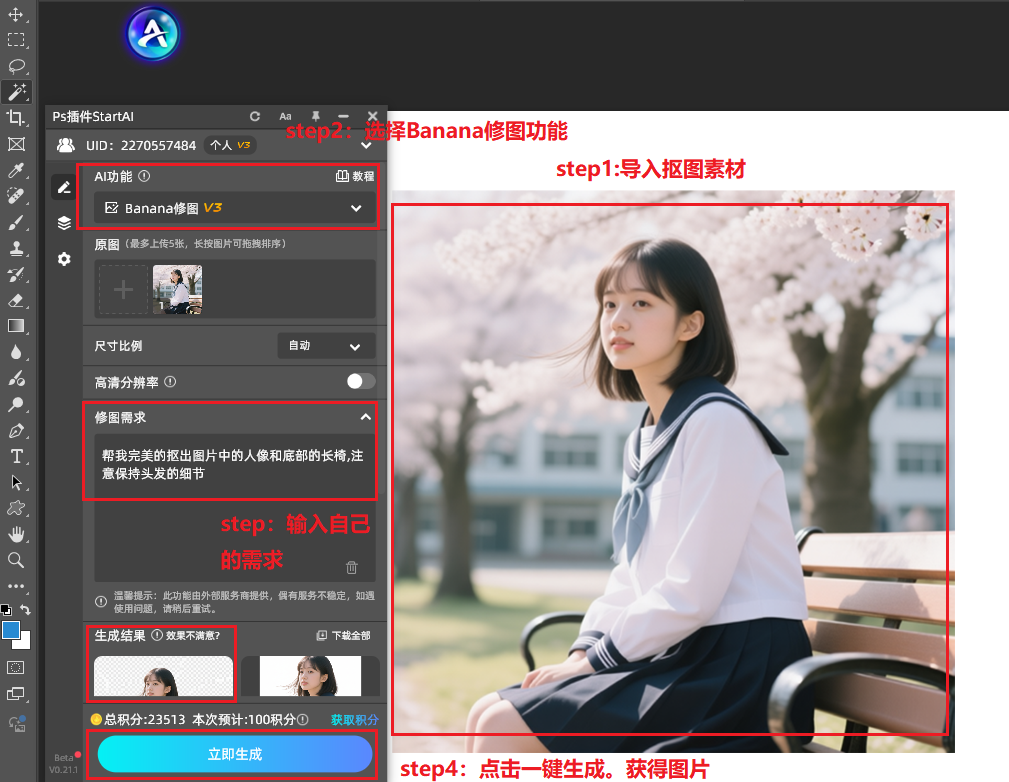Open StartAI settings via the gear icon

(64, 258)
